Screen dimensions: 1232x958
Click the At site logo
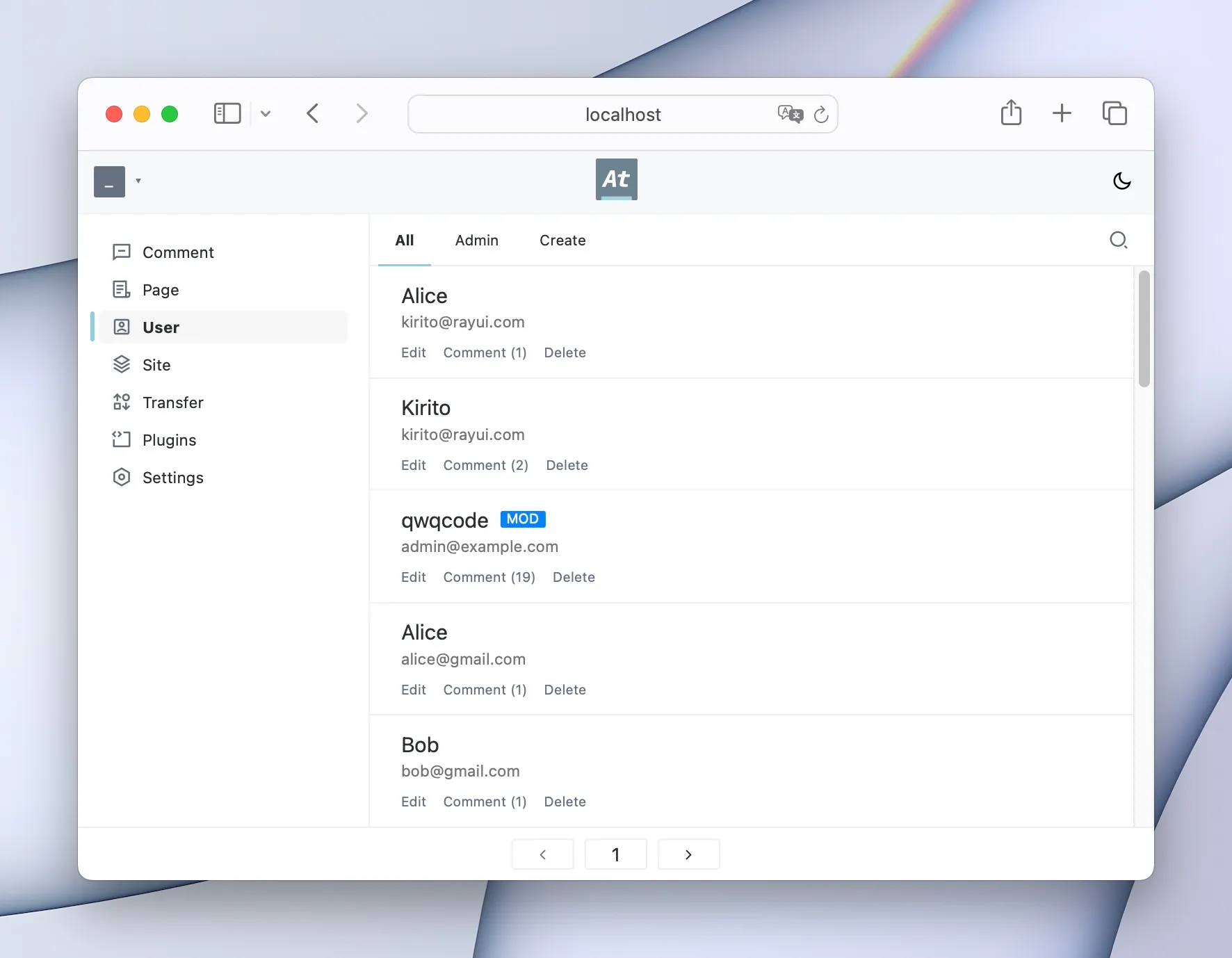pyautogui.click(x=615, y=179)
